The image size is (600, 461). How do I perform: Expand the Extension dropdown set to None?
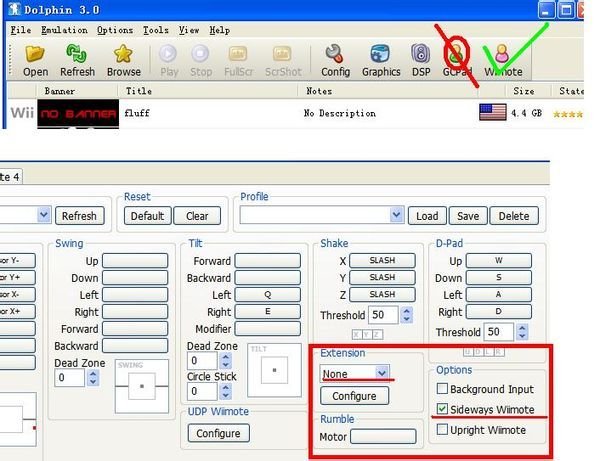point(381,372)
